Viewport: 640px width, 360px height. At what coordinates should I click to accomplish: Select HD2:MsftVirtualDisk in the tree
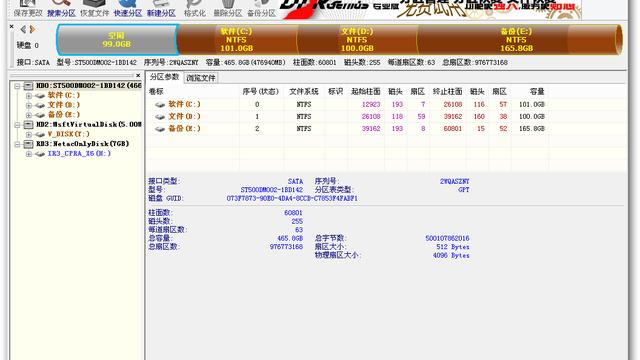click(89, 124)
